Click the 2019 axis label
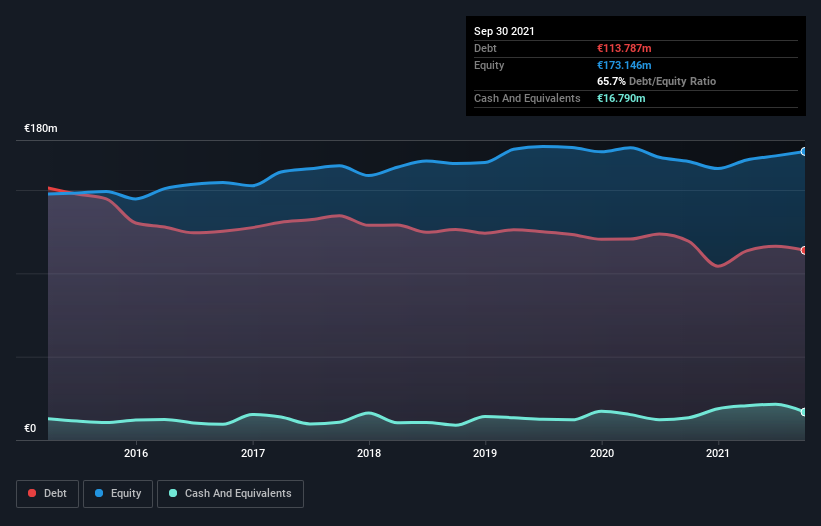Image resolution: width=821 pixels, height=526 pixels. [485, 453]
